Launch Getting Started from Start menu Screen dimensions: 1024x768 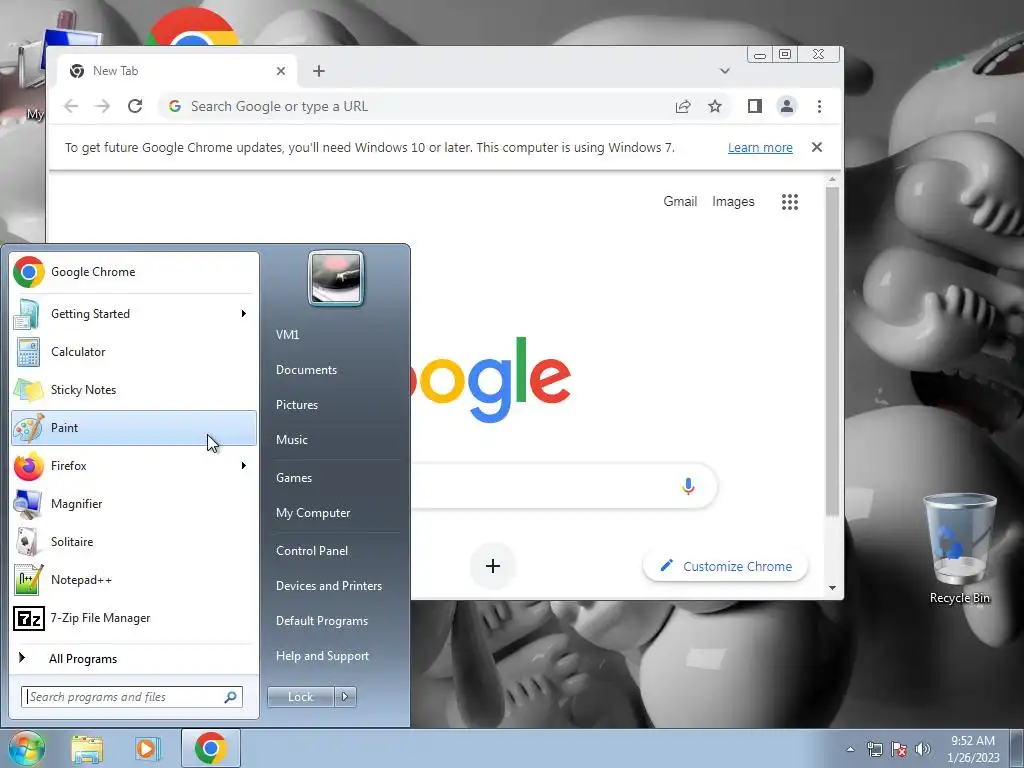tap(134, 313)
